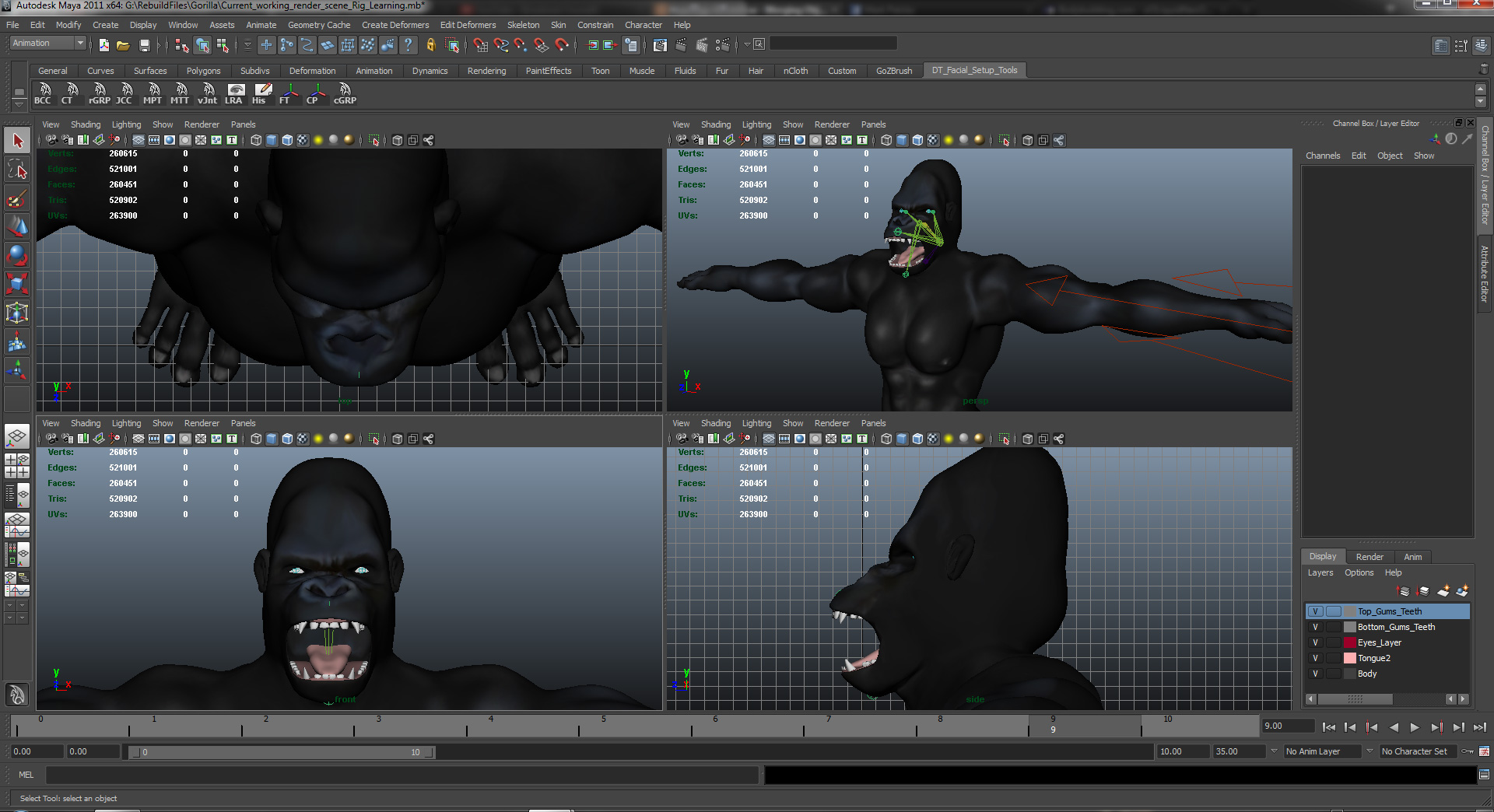Toggle visibility of Tongue2 layer
This screenshot has height=812, width=1494.
(x=1316, y=658)
